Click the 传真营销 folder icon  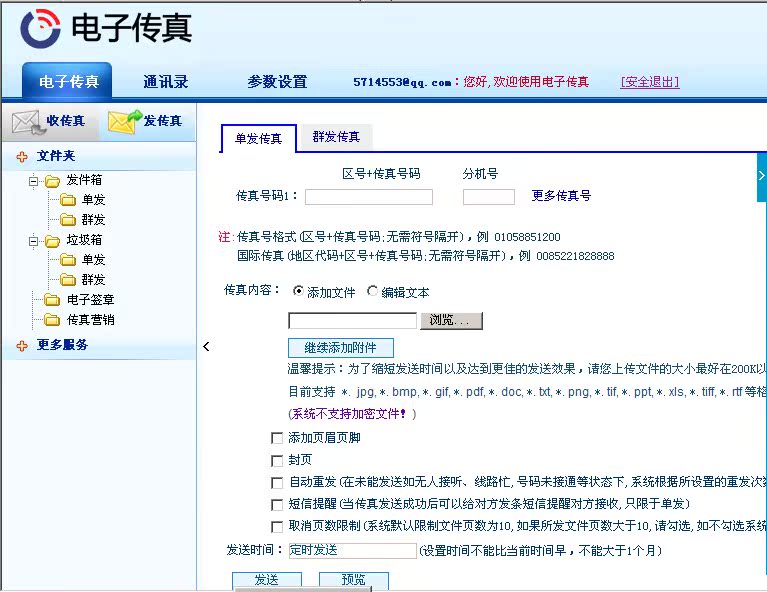point(52,320)
